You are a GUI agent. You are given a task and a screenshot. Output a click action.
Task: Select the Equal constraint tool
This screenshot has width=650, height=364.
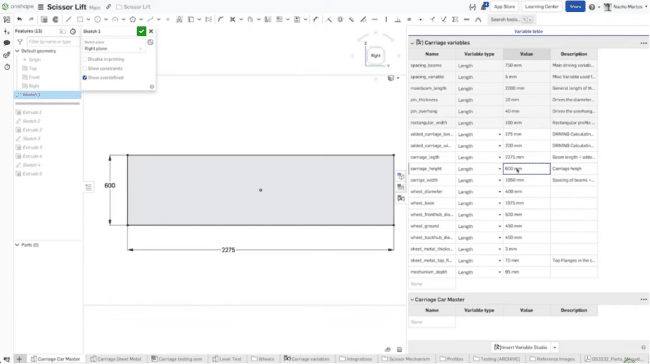409,19
